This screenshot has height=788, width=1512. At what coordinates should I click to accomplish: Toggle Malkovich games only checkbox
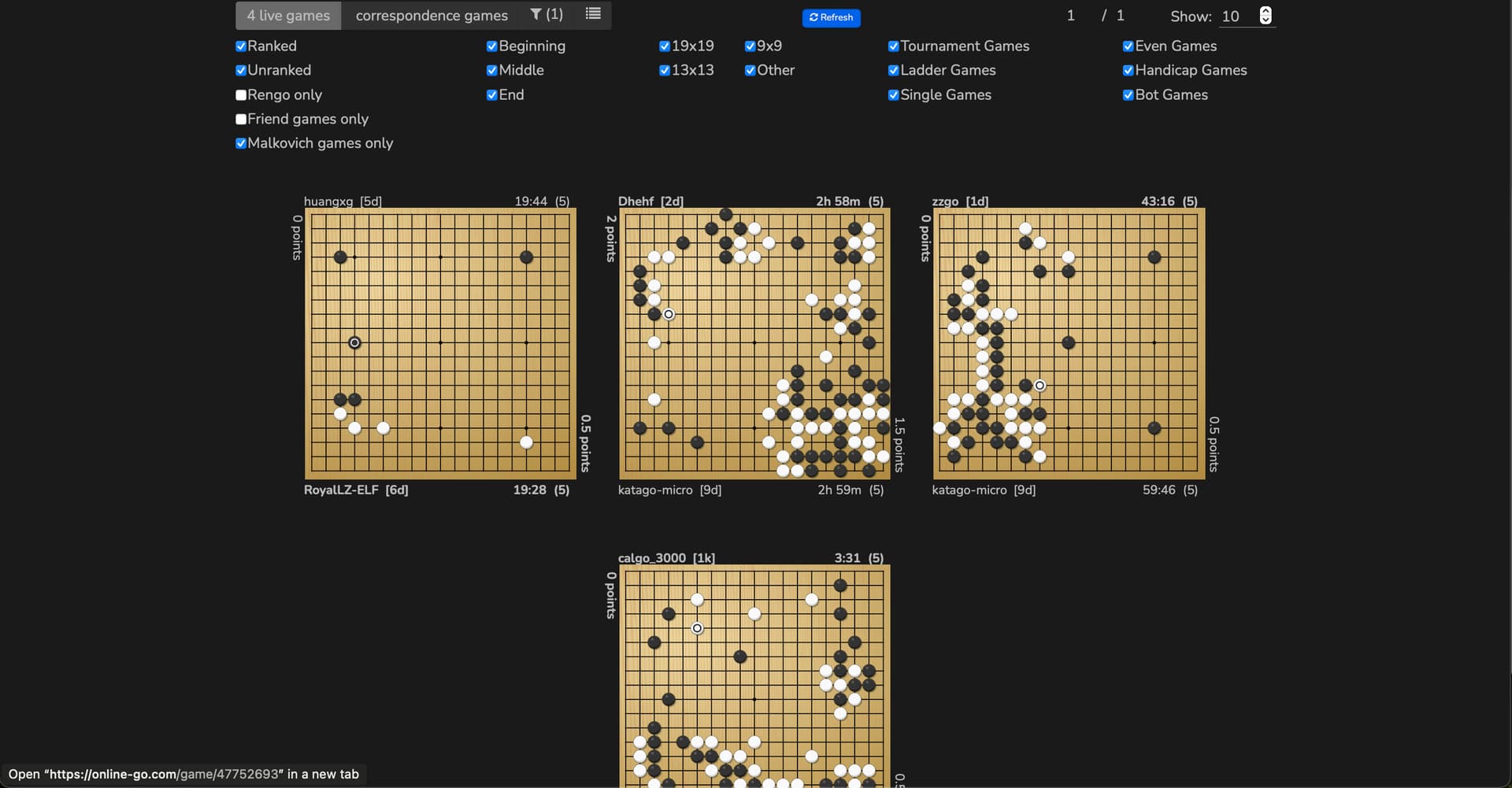[241, 143]
